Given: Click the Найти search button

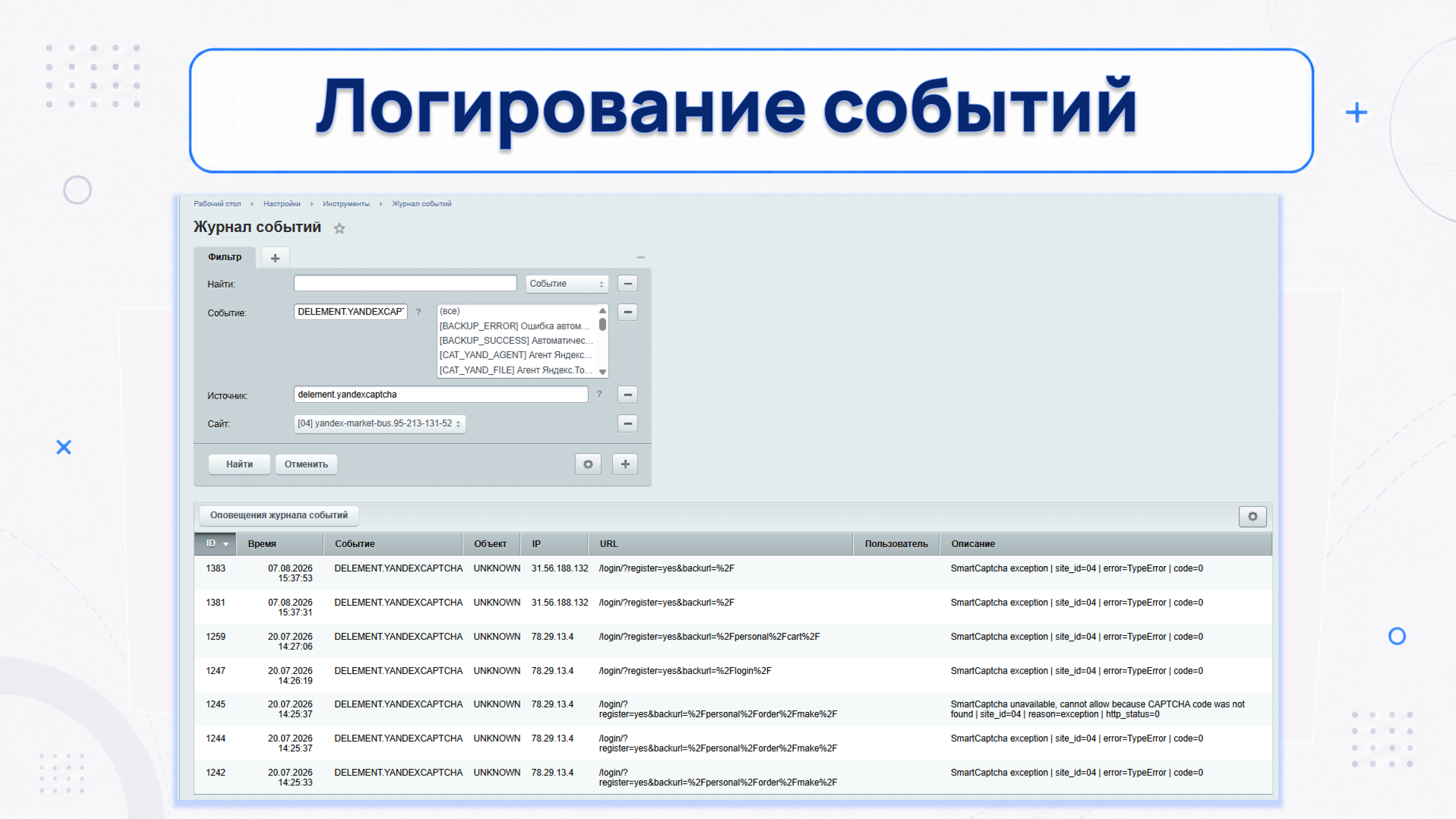Looking at the screenshot, I should point(239,464).
